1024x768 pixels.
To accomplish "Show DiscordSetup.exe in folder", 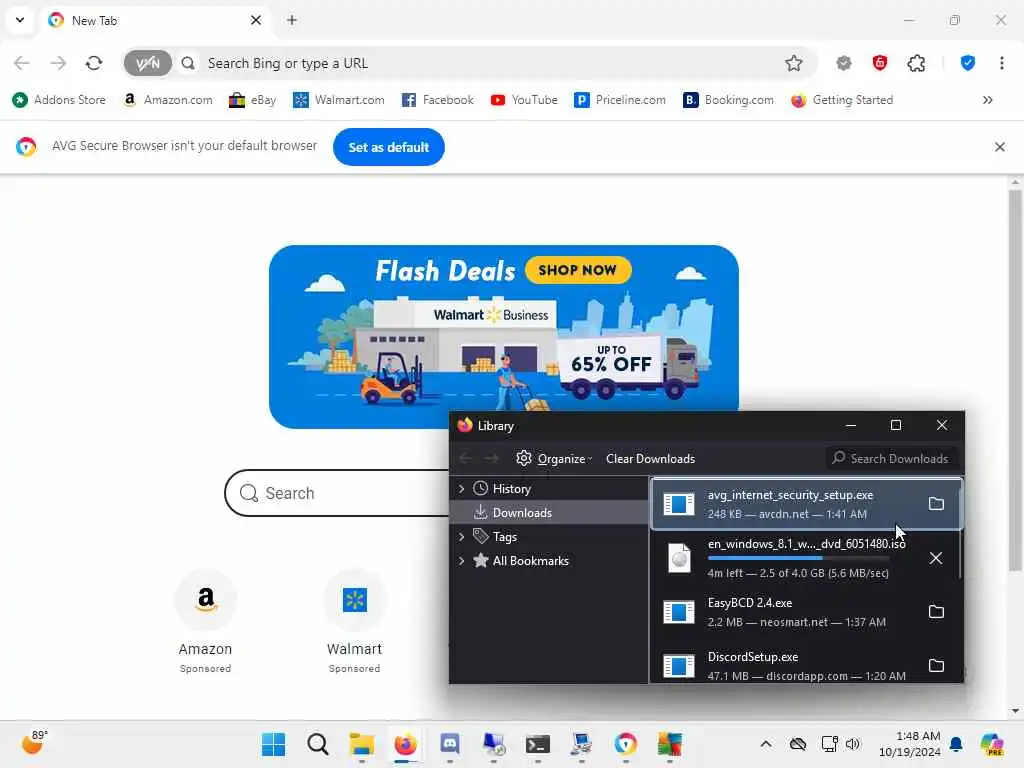I will click(936, 665).
